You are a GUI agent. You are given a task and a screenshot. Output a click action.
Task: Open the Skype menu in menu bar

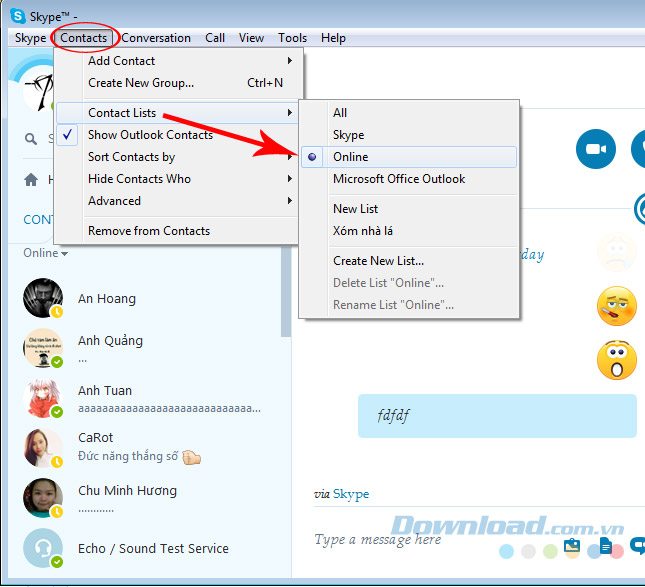tap(30, 38)
